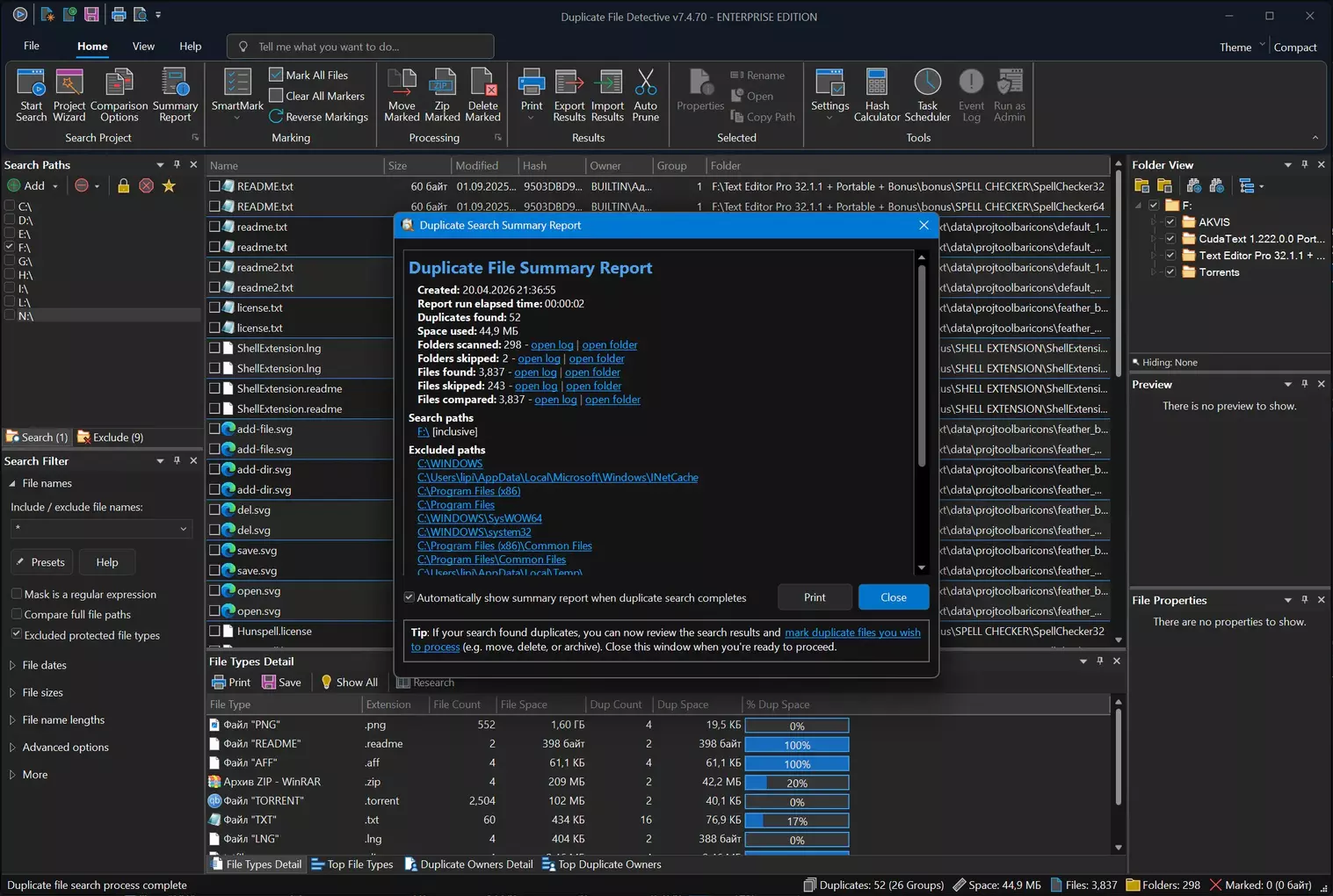The image size is (1333, 896).
Task: Check the Compare full file paths option
Action: [x=17, y=615]
